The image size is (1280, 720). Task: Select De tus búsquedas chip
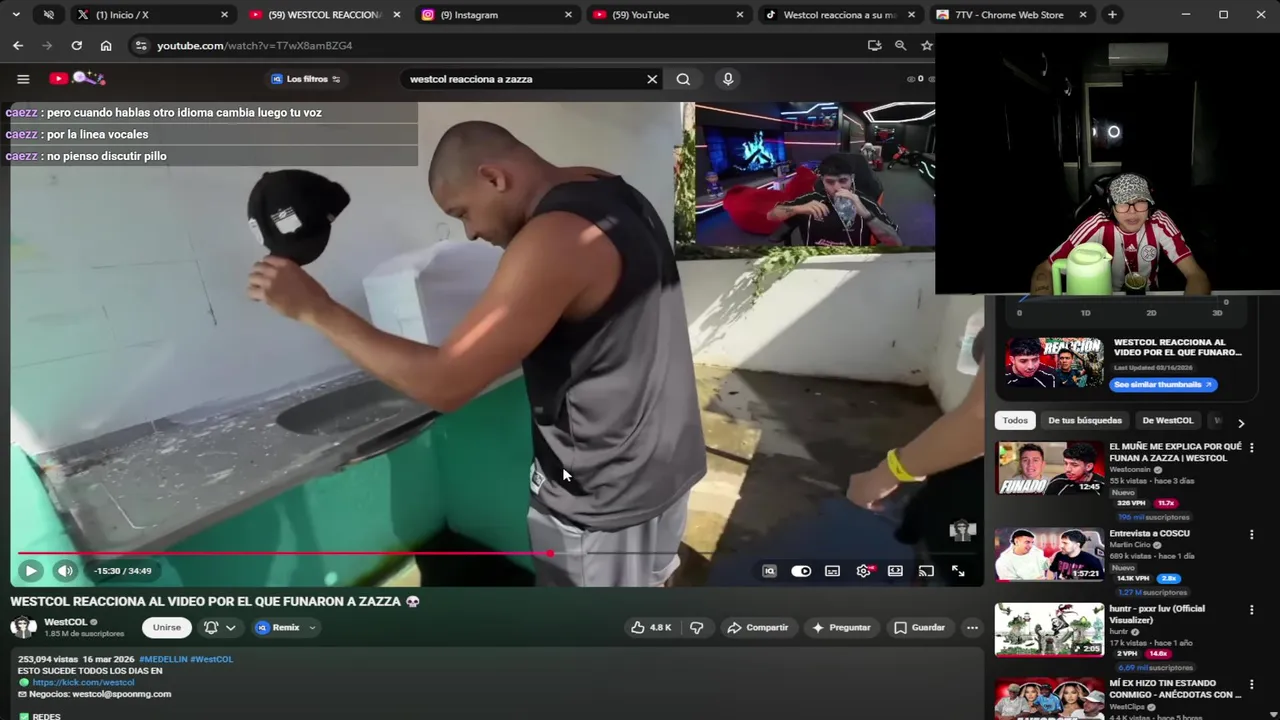point(1085,421)
